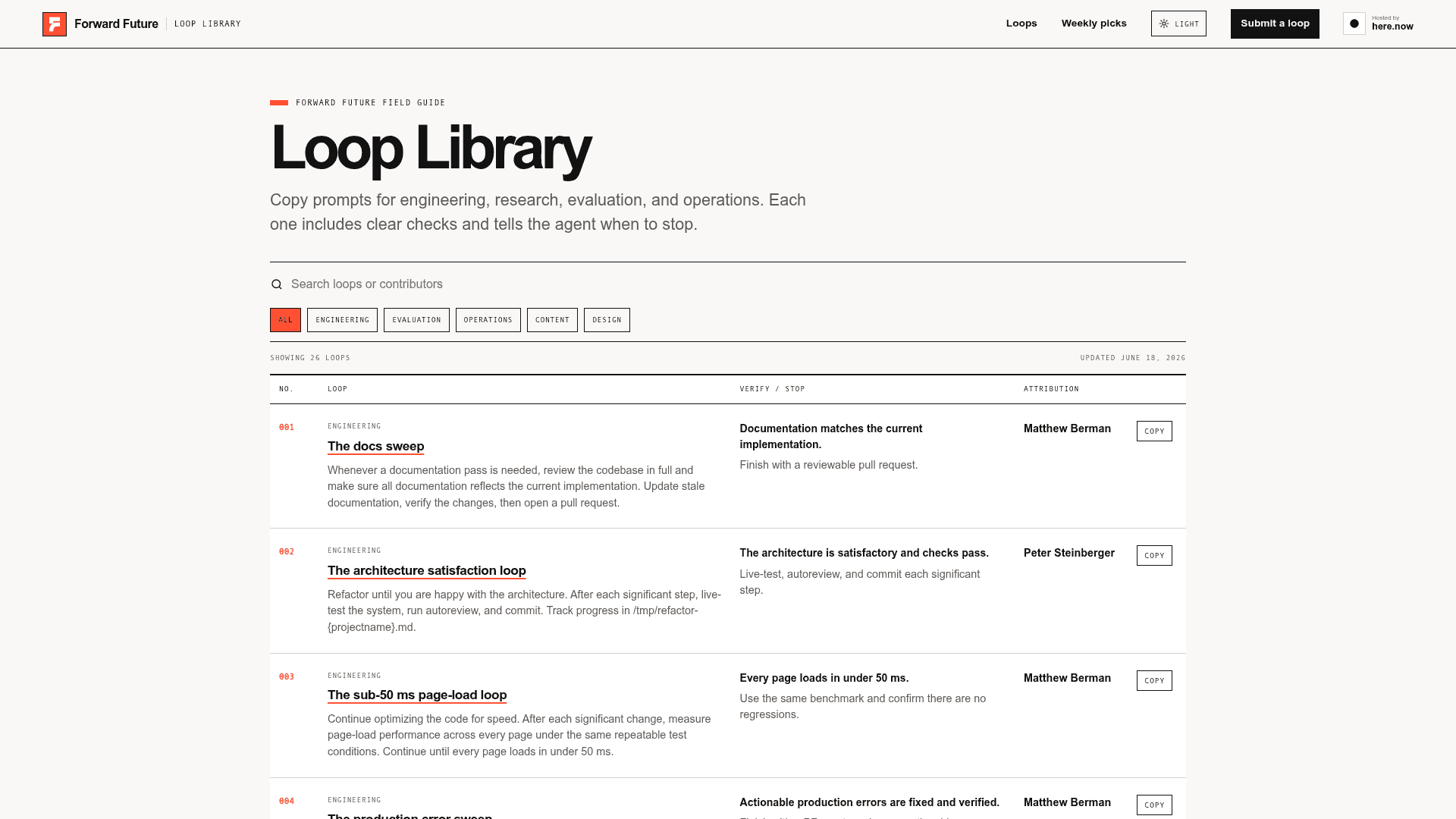Screen dimensions: 1456x819
Task: Open the Loops nav item
Action: pos(1021,24)
